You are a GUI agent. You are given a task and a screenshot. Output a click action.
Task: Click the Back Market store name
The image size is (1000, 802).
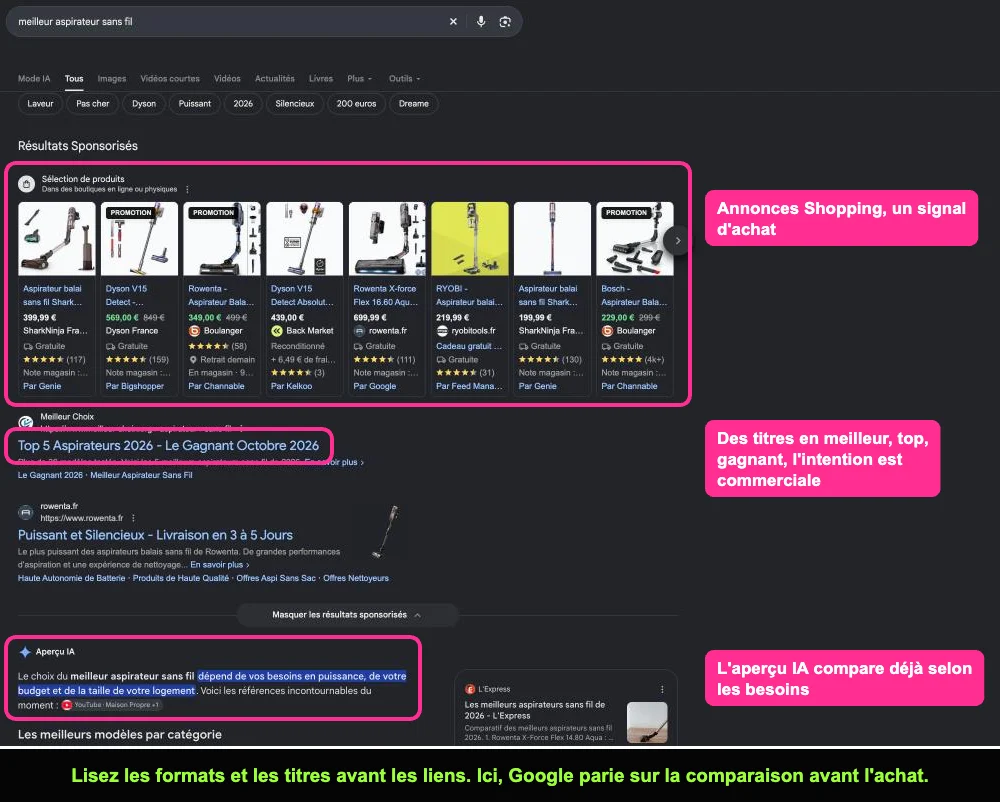coord(310,331)
